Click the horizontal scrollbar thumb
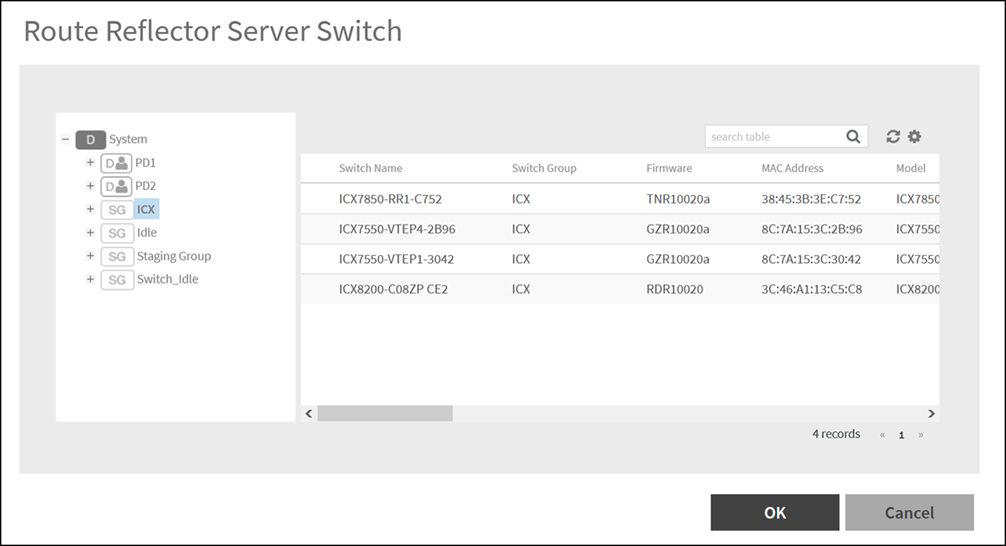 [385, 414]
